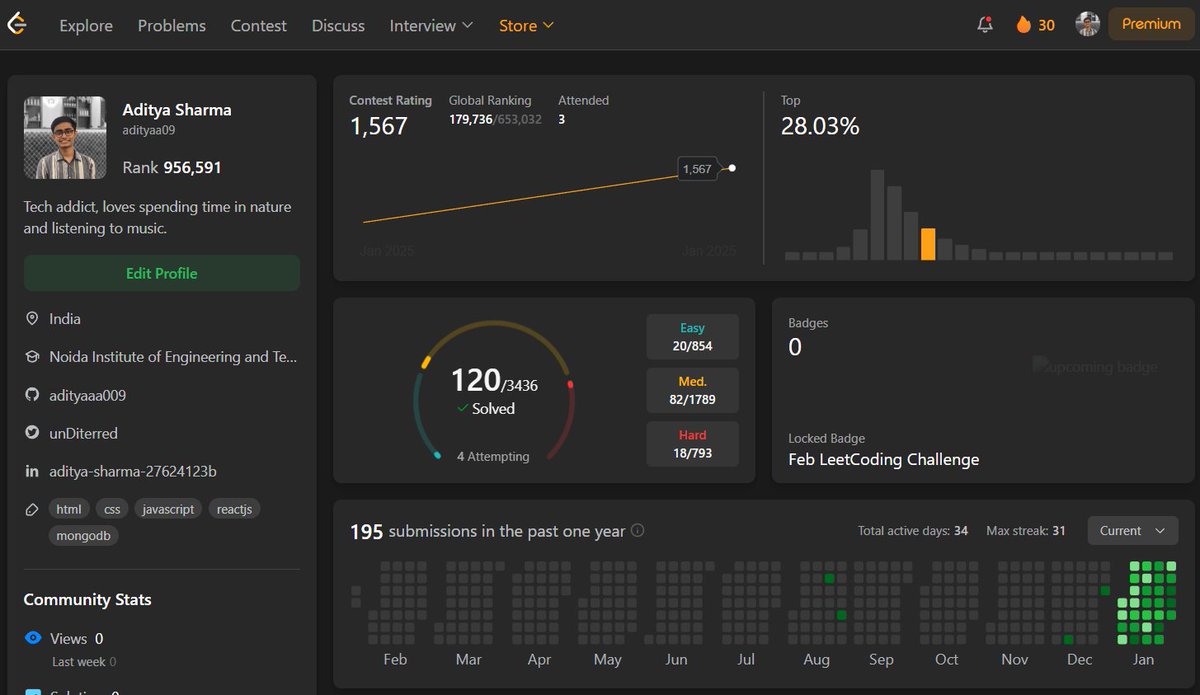Image resolution: width=1200 pixels, height=695 pixels.
Task: Navigate to the Contest tab
Action: pyautogui.click(x=259, y=25)
